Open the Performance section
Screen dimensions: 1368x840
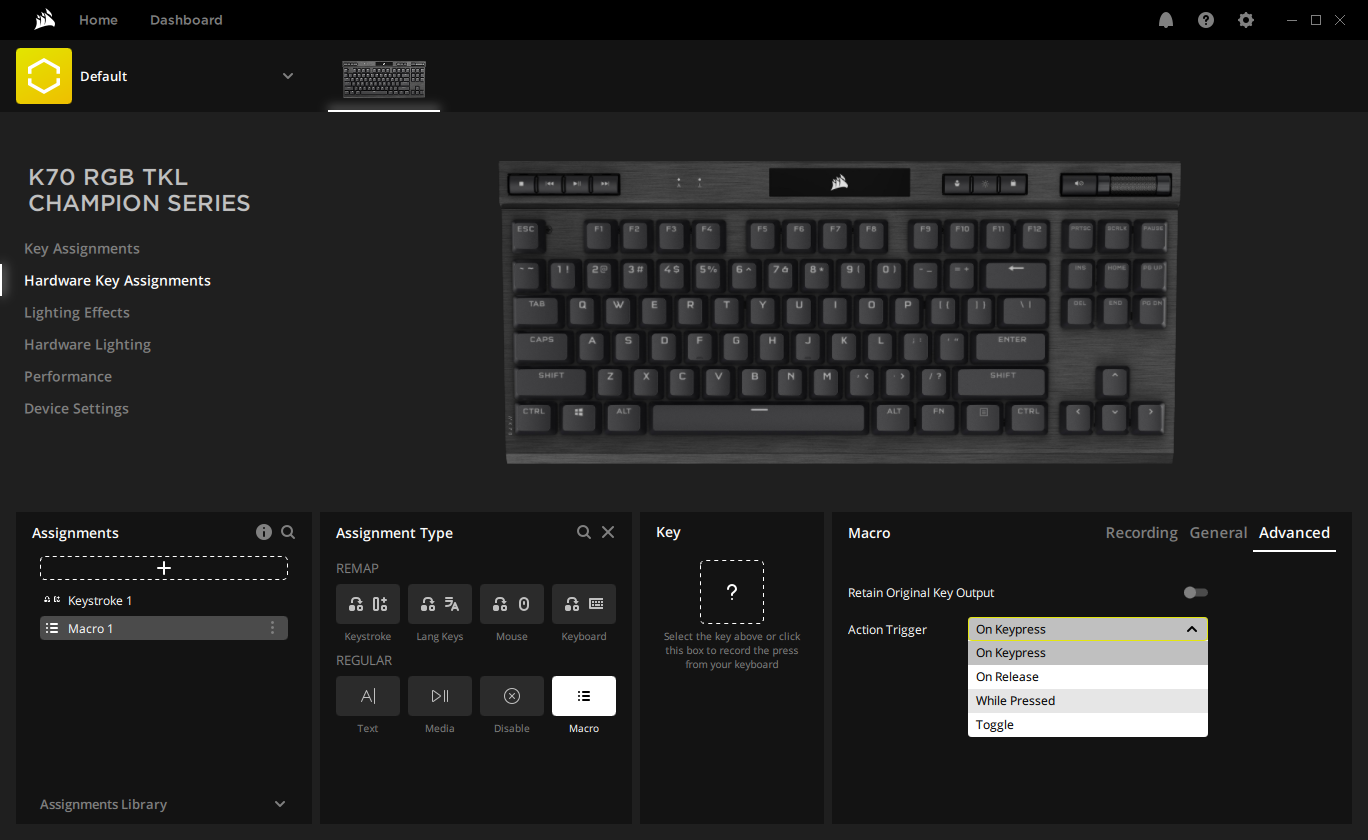click(x=68, y=377)
